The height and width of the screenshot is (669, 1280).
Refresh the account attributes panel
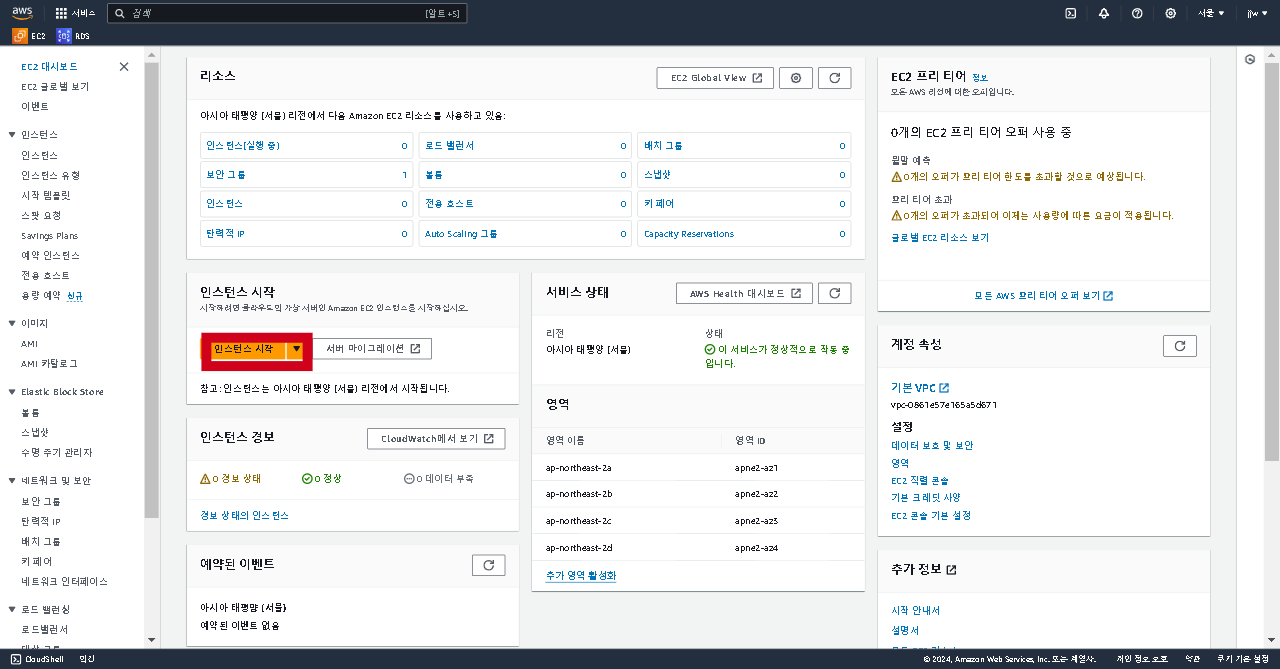click(x=1180, y=346)
